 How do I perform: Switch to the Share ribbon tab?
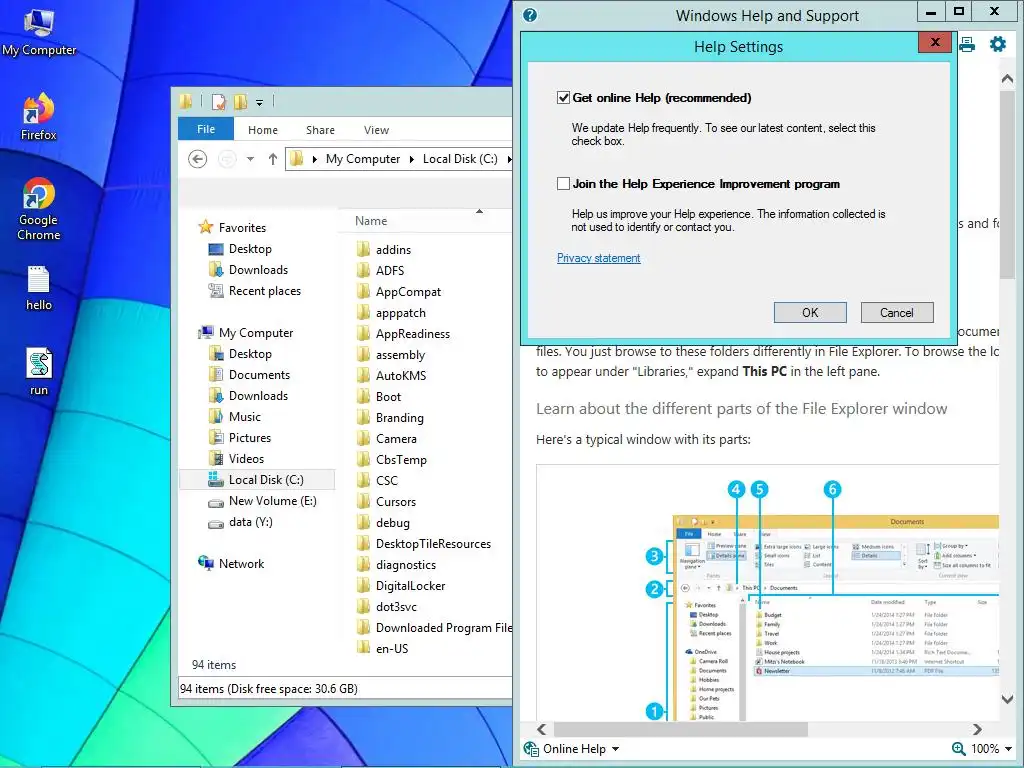320,130
